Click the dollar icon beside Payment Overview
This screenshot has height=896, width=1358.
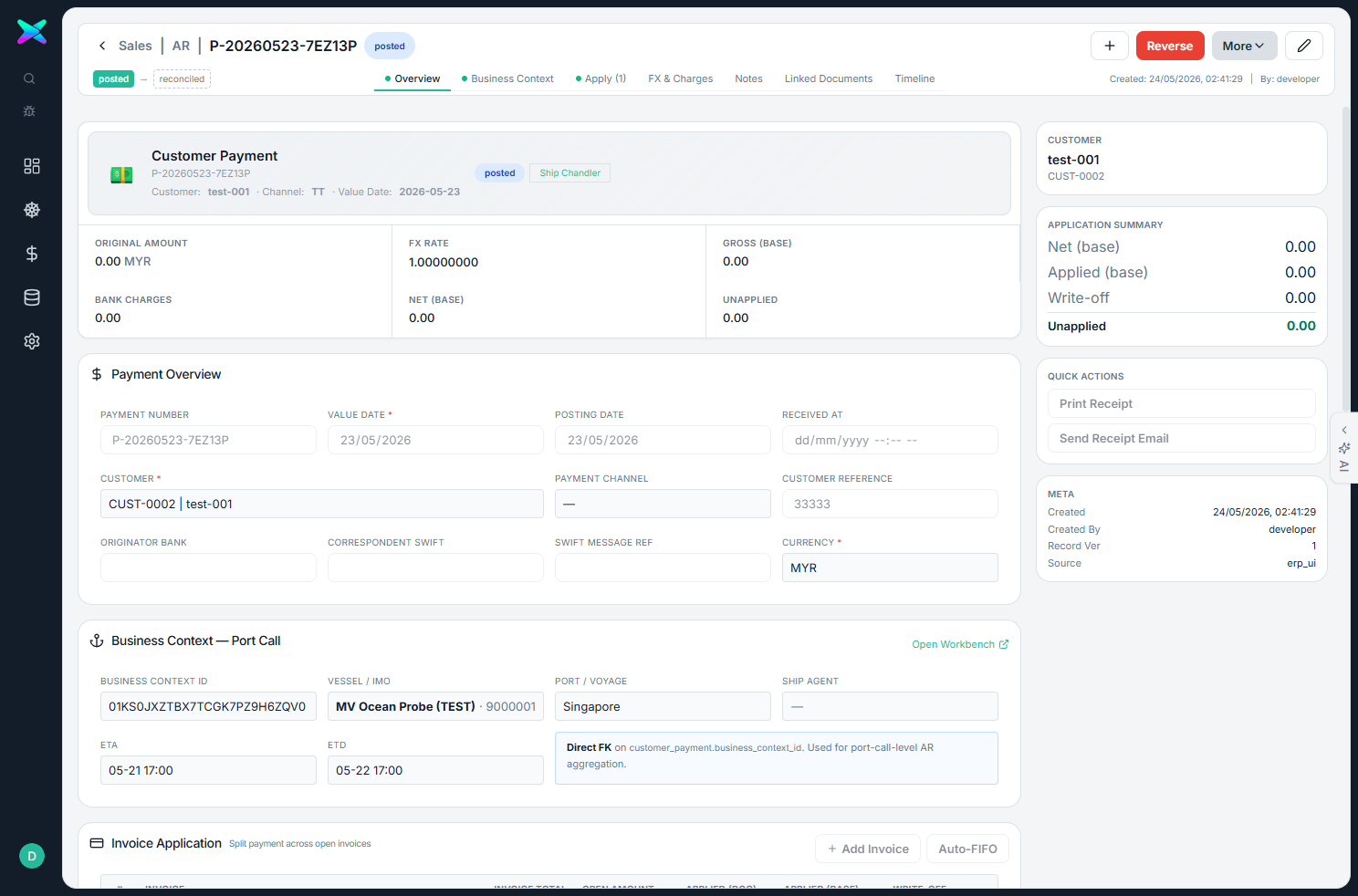(97, 374)
